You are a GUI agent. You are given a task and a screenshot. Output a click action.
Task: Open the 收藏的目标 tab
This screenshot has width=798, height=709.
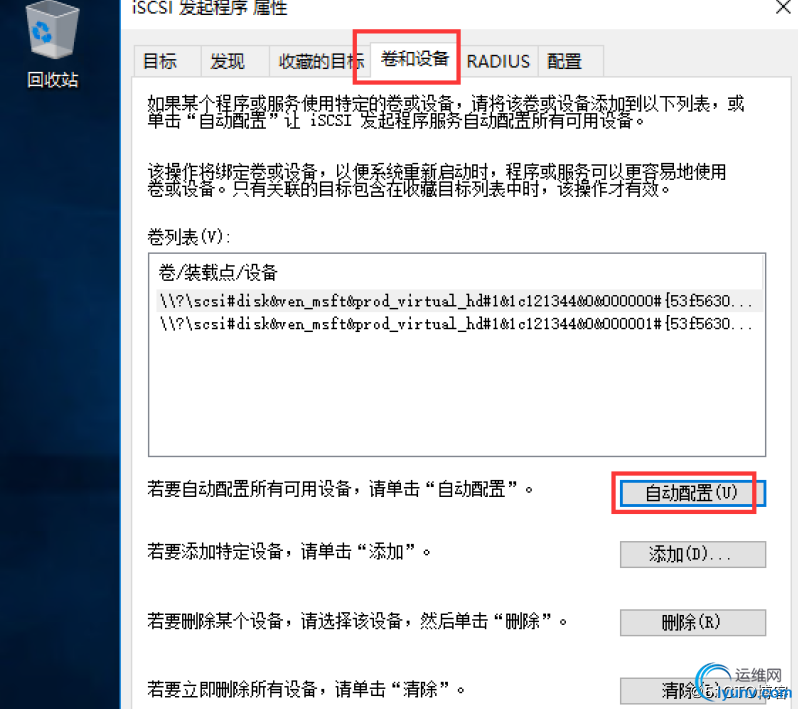tap(320, 61)
